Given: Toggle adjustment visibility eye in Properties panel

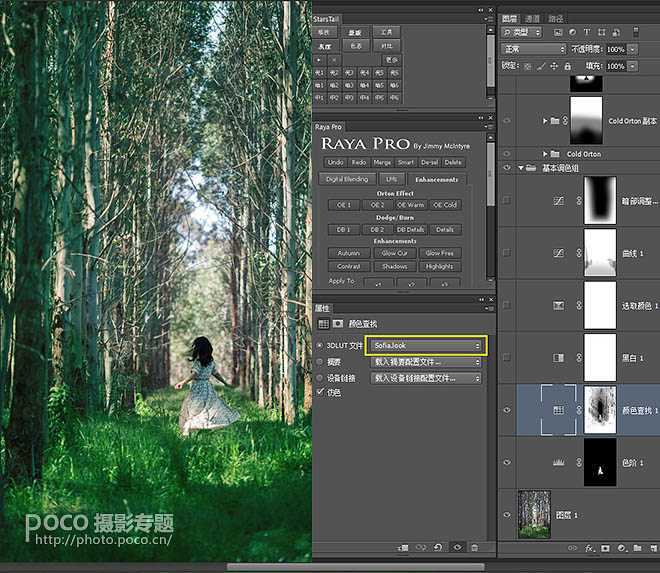Looking at the screenshot, I should (x=457, y=547).
